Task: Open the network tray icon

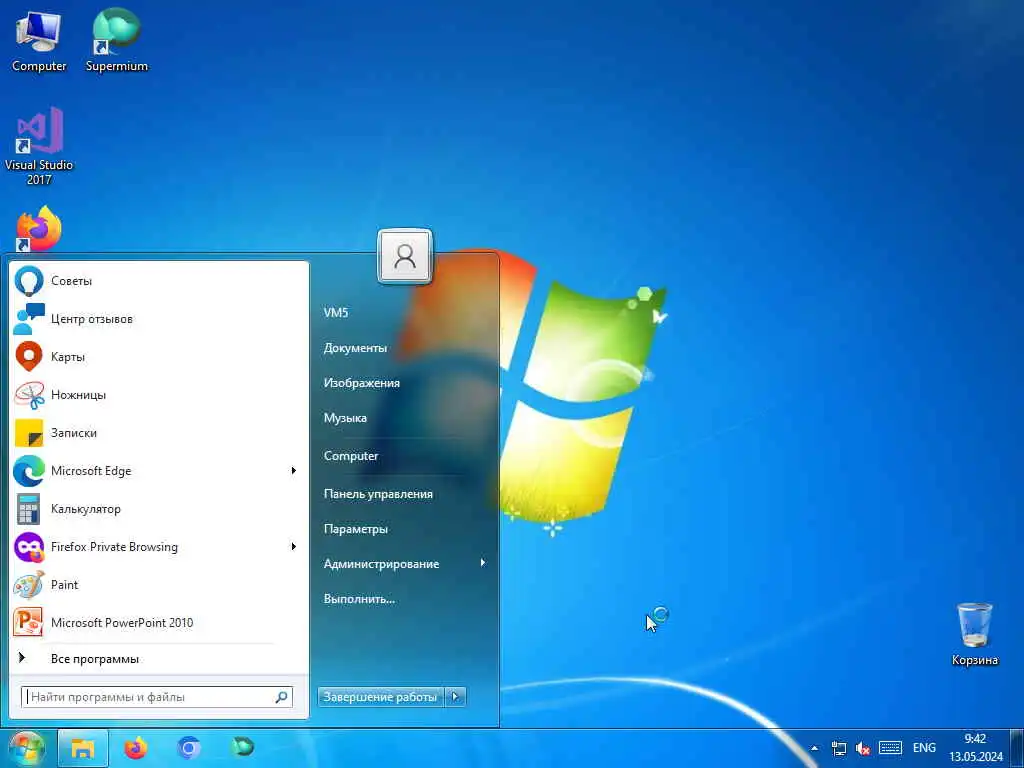Action: coord(839,748)
